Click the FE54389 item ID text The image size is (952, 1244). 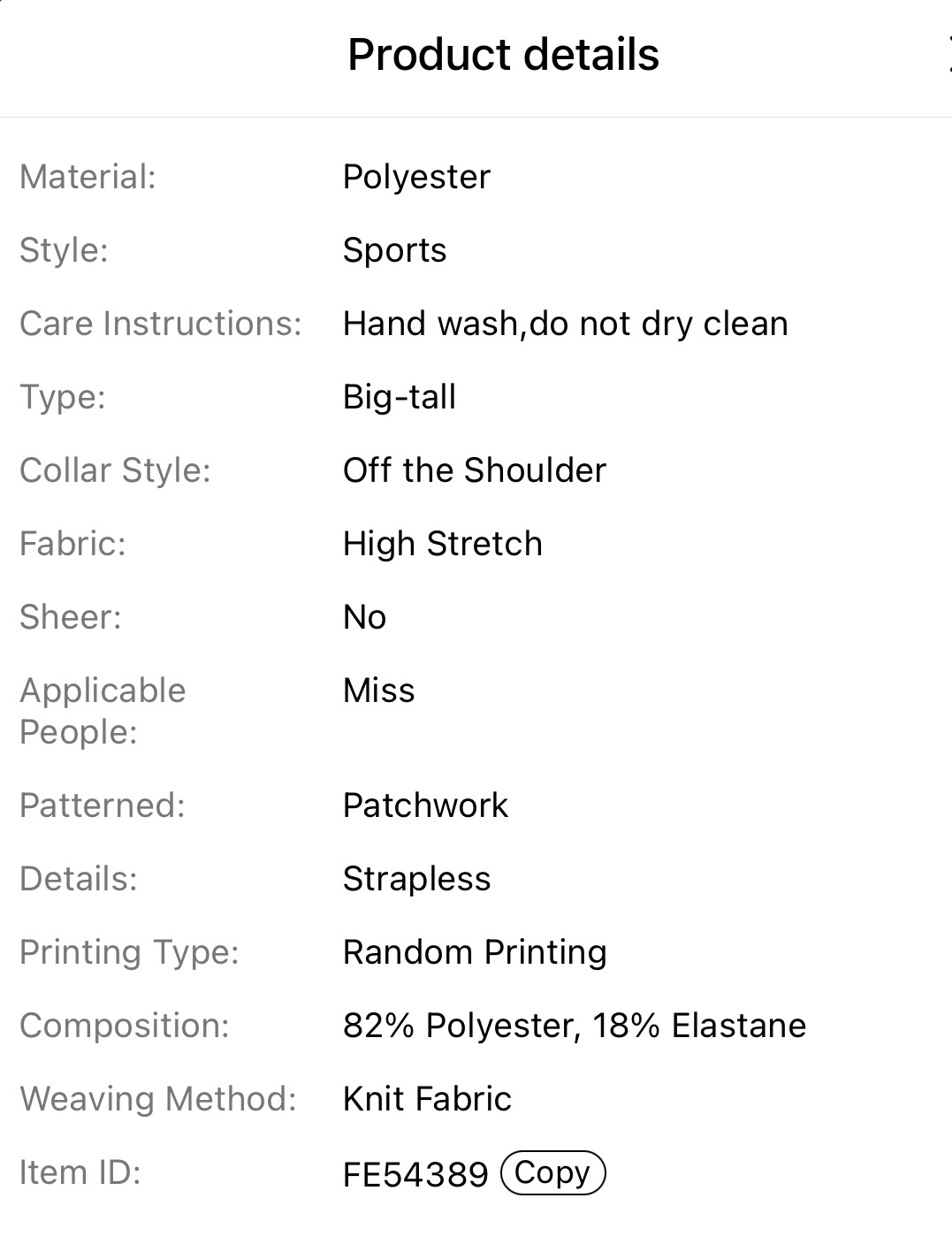point(415,1174)
